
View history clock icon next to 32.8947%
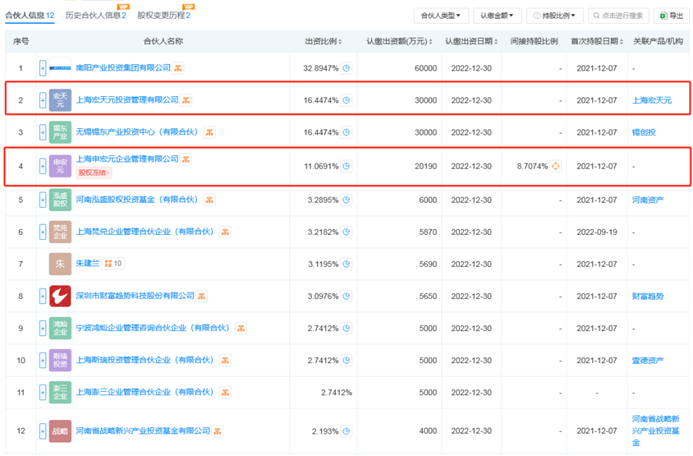click(x=346, y=68)
